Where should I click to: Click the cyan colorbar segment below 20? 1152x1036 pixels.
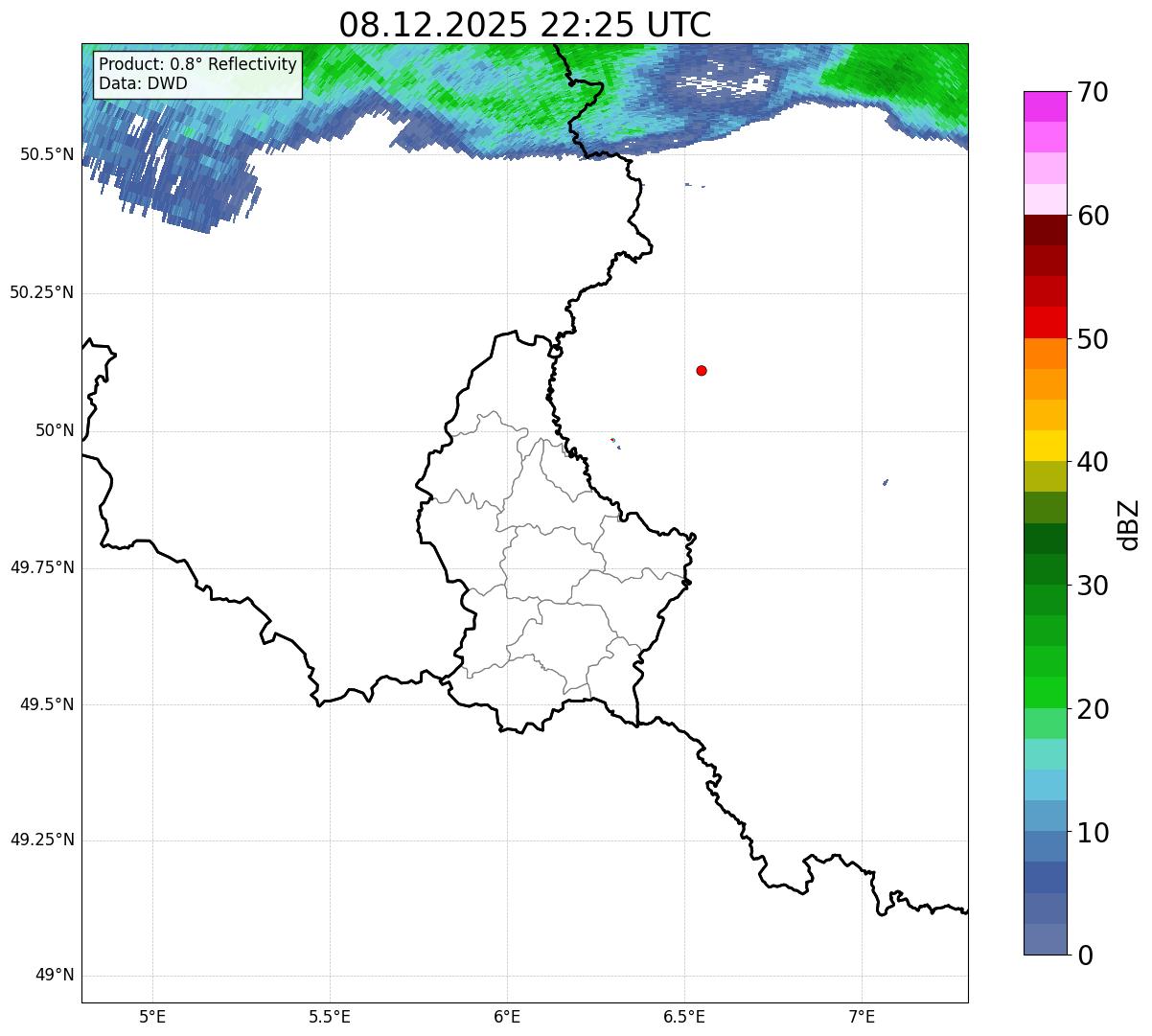1046,754
